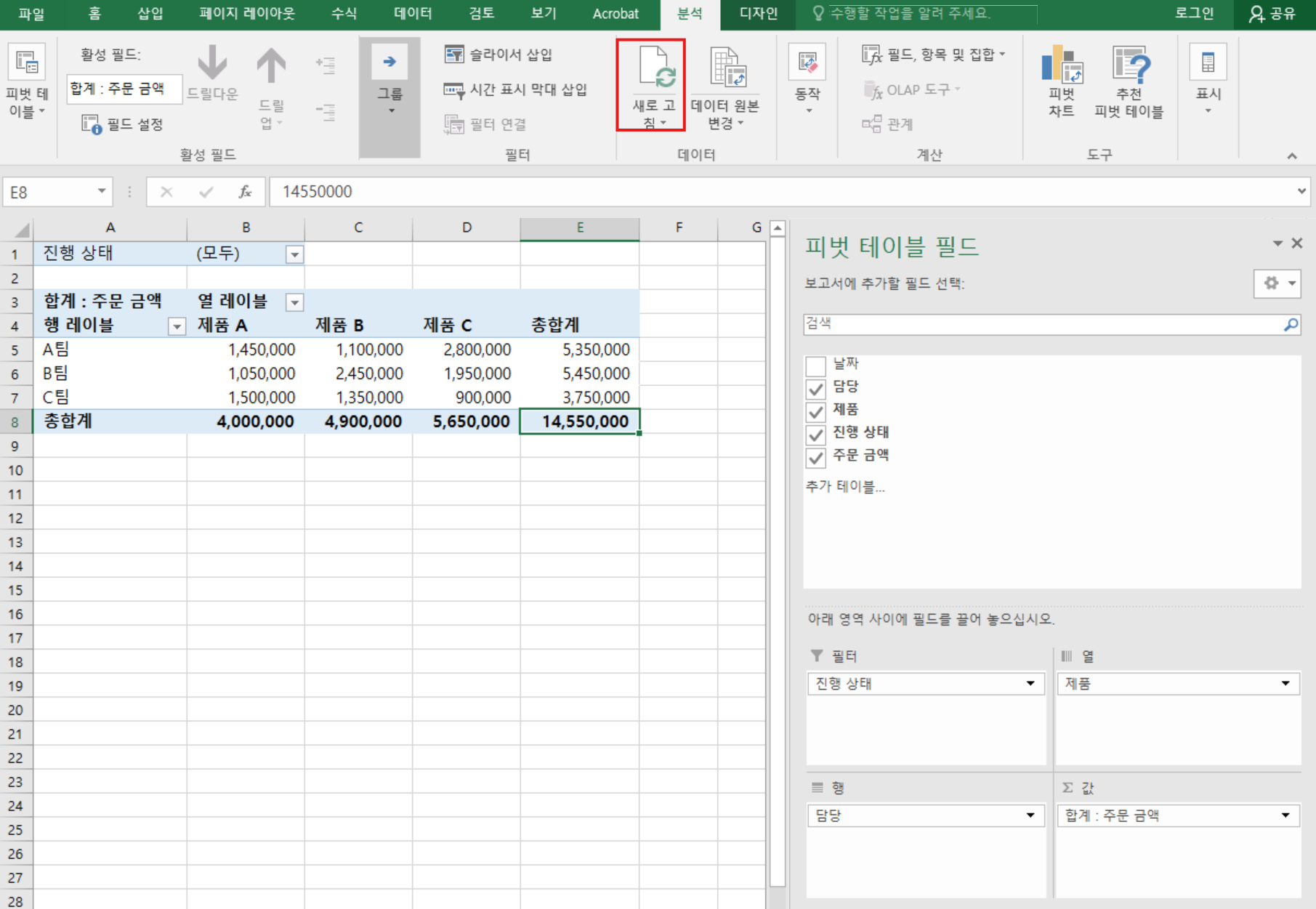The height and width of the screenshot is (909, 1316).
Task: Close the 피벗 테이블 필드 pane
Action: pos(1297,243)
